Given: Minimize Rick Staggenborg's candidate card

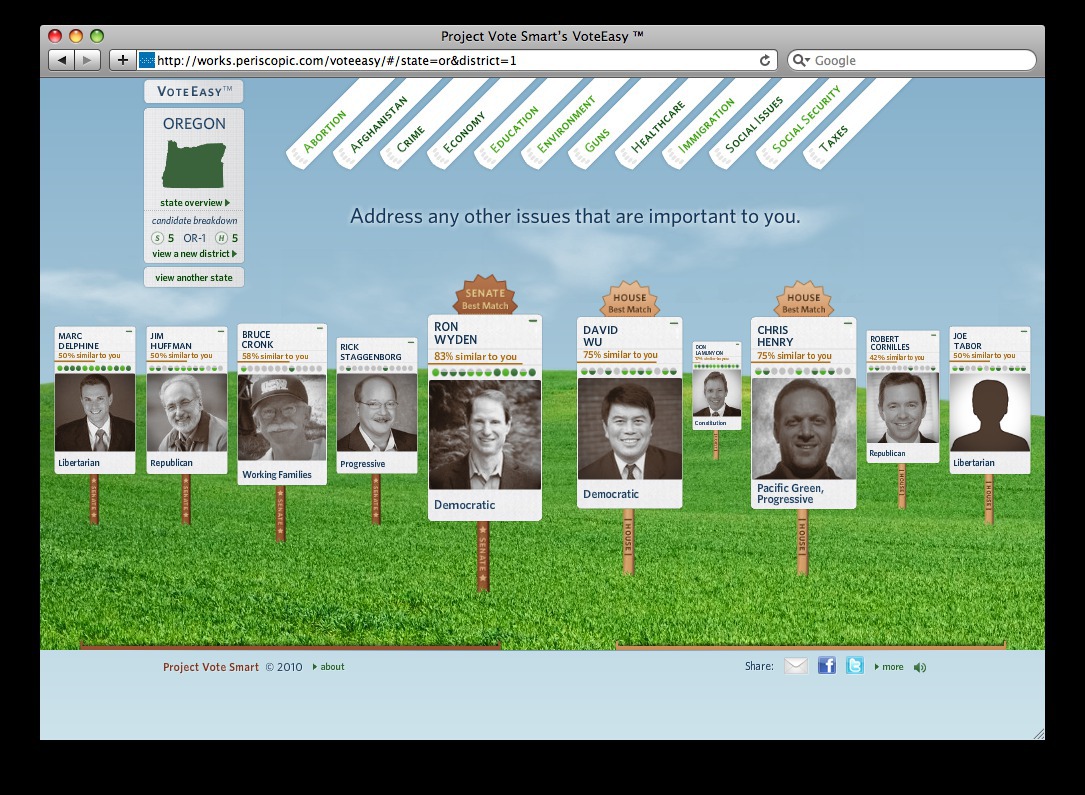Looking at the screenshot, I should [x=411, y=342].
